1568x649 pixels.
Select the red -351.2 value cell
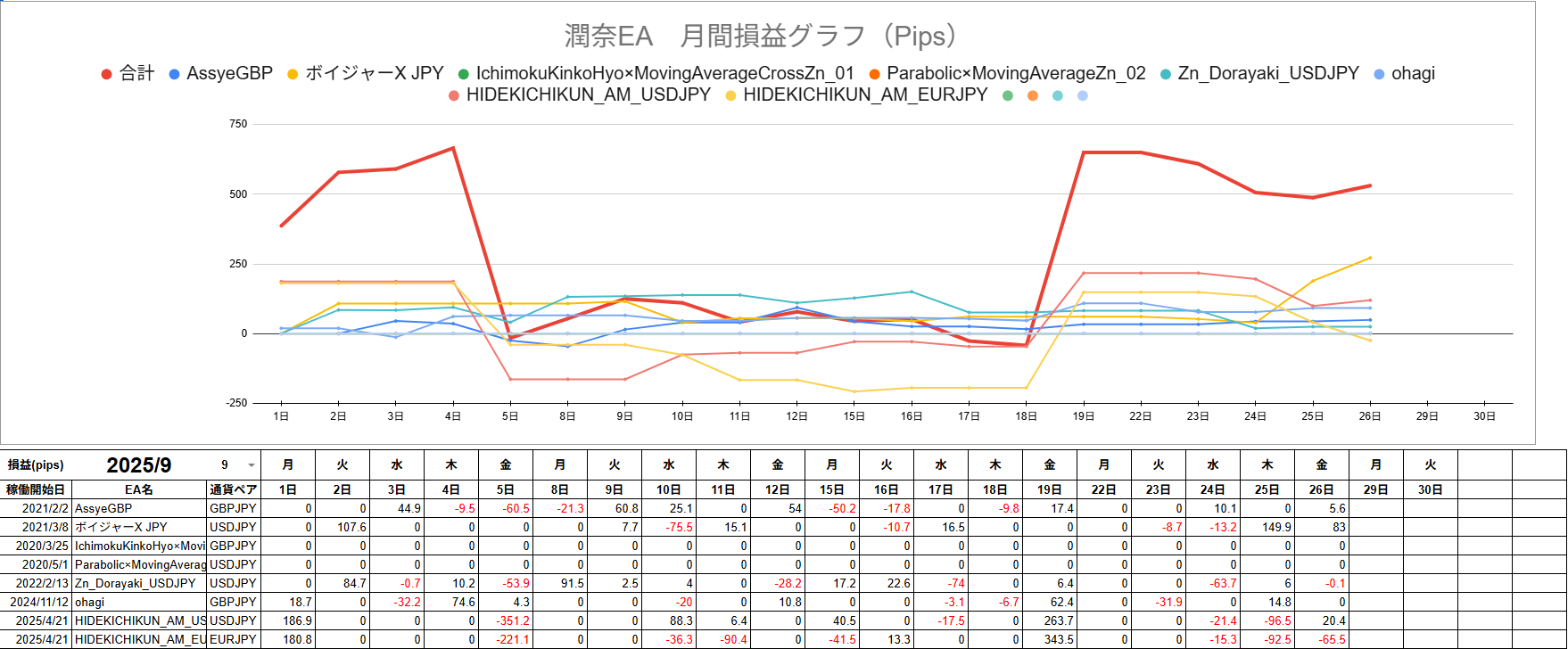pyautogui.click(x=506, y=620)
